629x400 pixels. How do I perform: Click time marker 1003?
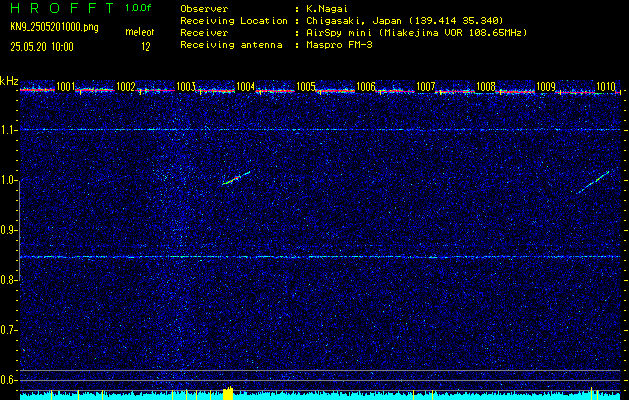click(x=186, y=86)
